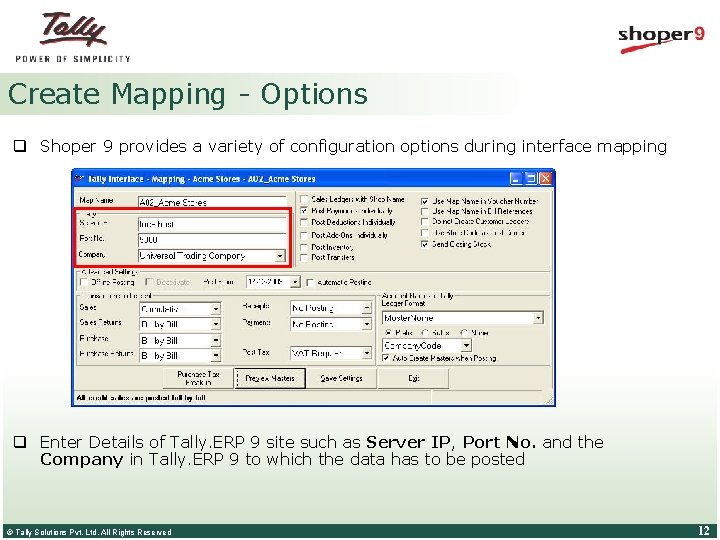Tick Post Deductions Individually
The width and height of the screenshot is (720, 540).
tap(304, 222)
